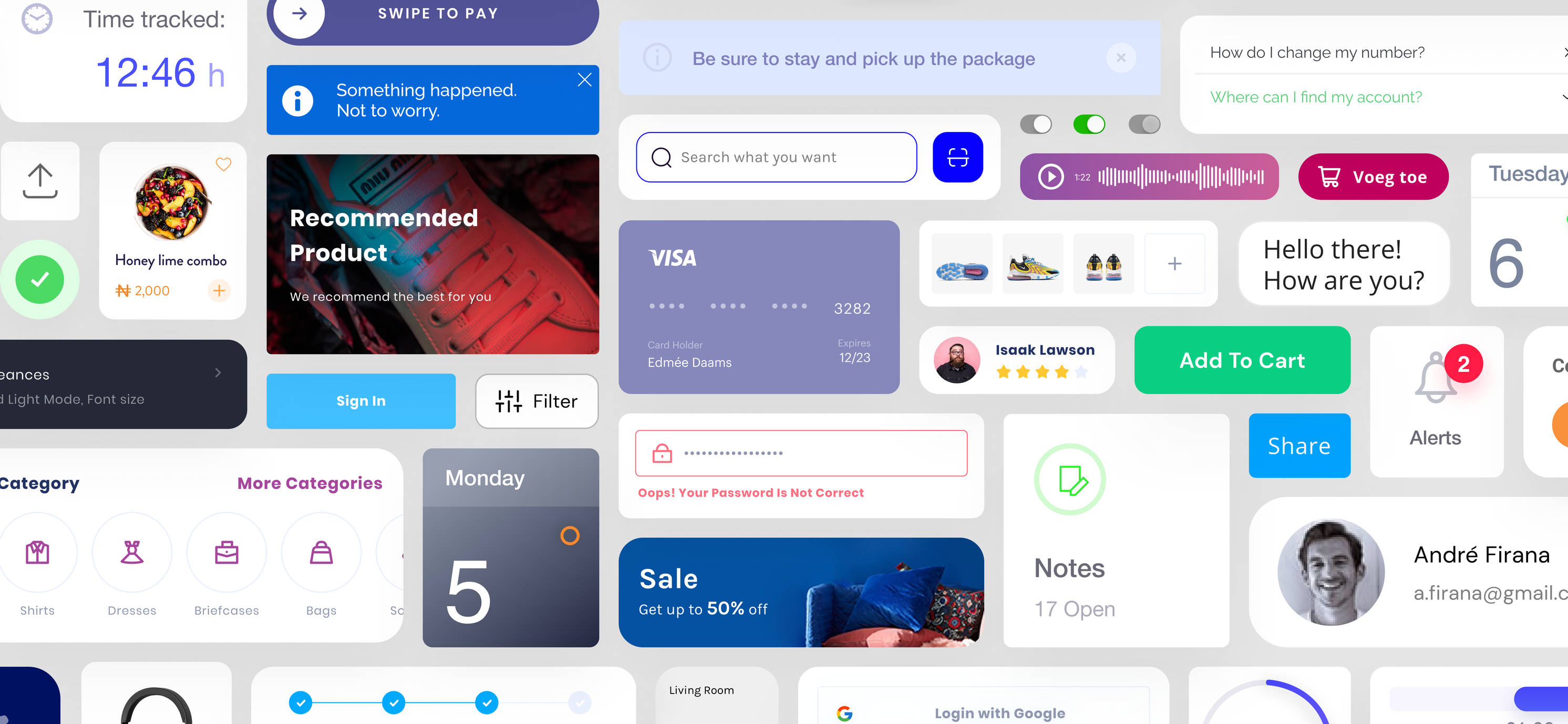The image size is (1568, 724).
Task: Click the filter icon to open filters
Action: tap(509, 400)
